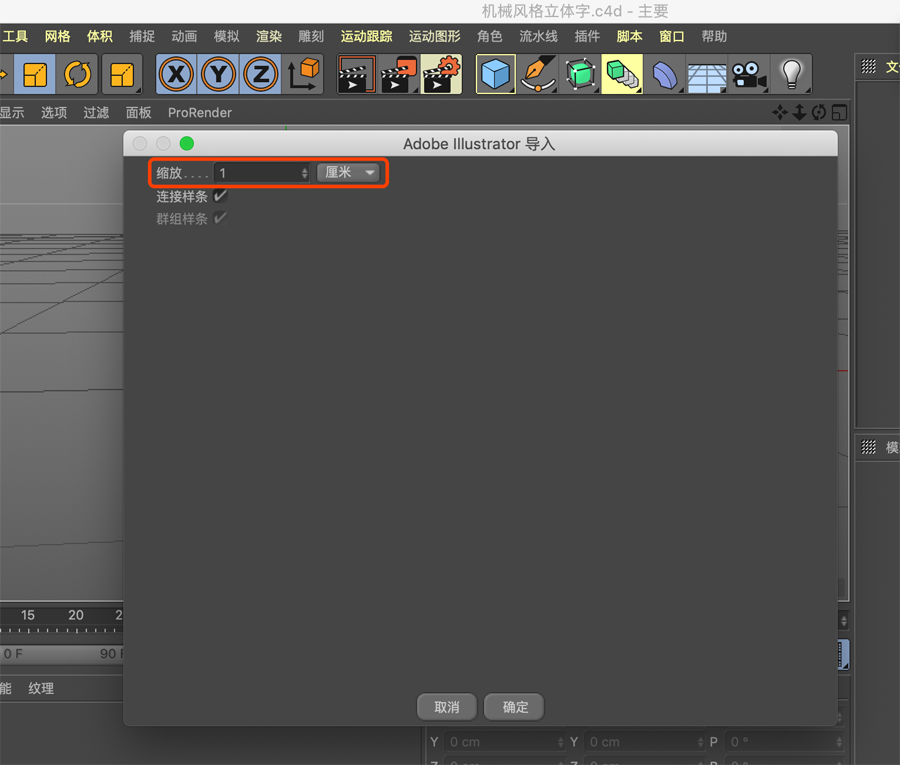
Task: Select the spline Pen tool icon
Action: 538,74
